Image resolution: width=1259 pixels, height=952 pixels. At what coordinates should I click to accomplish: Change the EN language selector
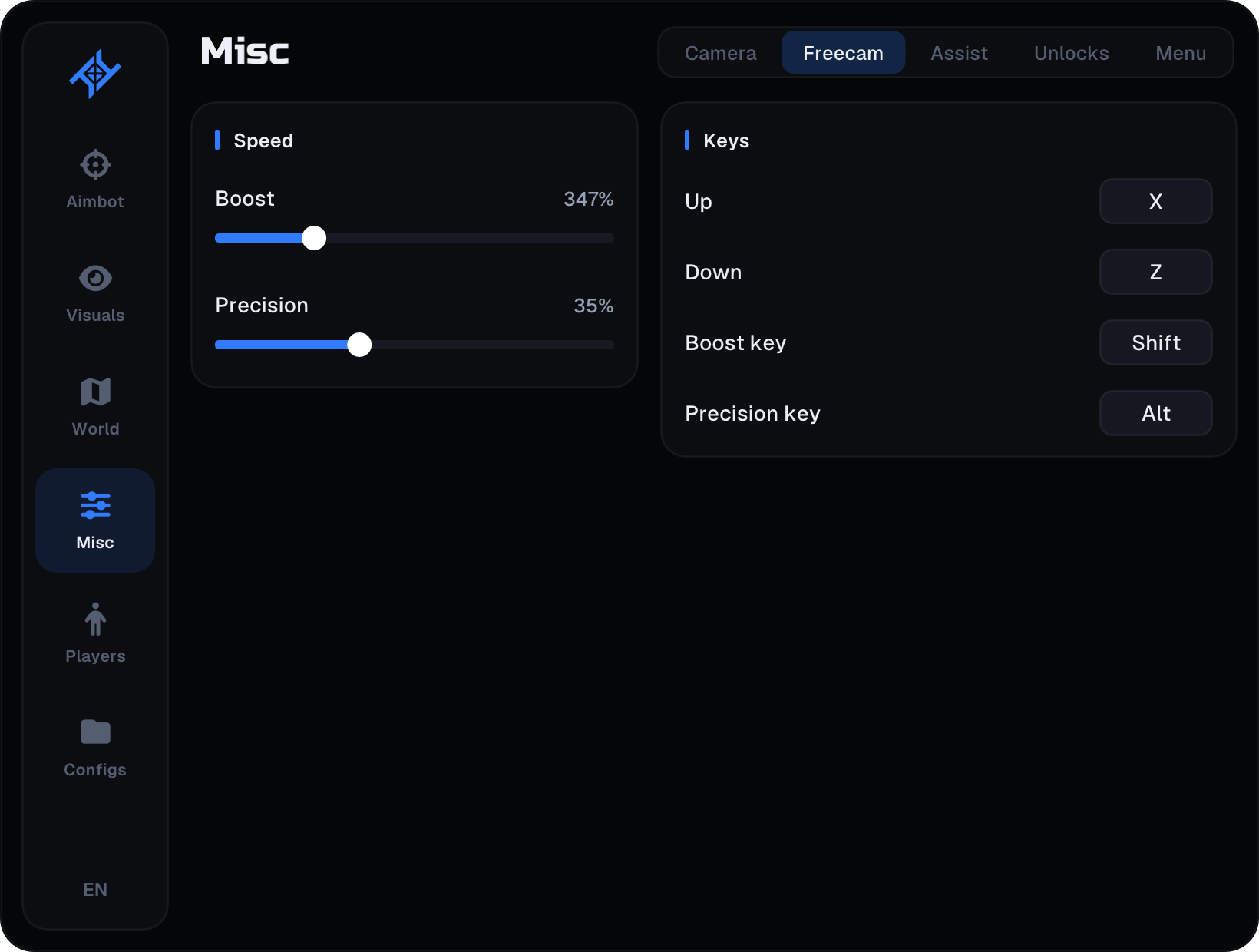point(95,889)
